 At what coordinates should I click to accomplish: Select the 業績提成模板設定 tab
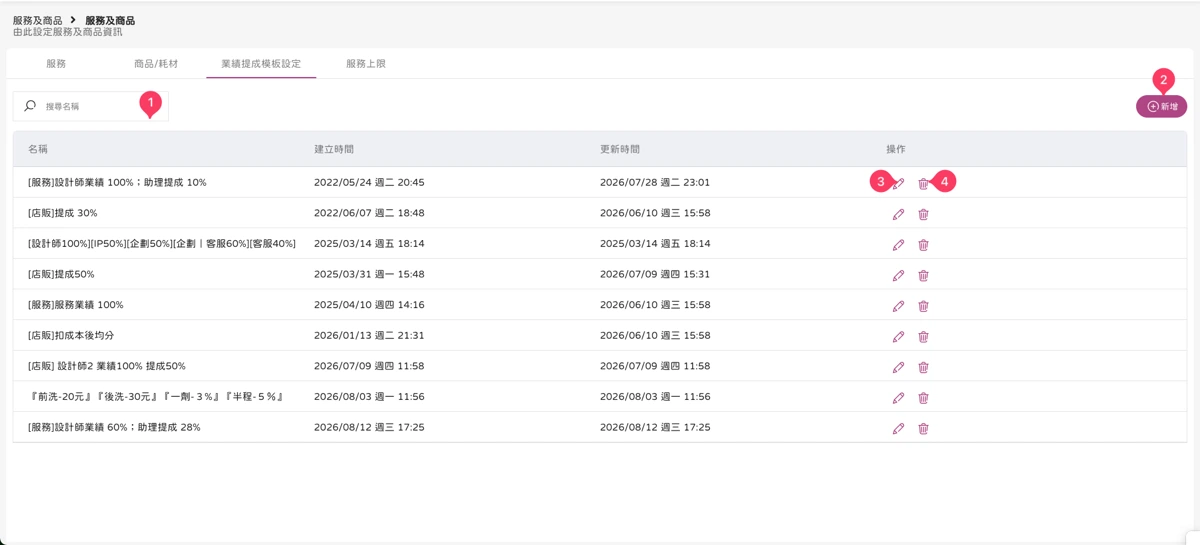(261, 64)
